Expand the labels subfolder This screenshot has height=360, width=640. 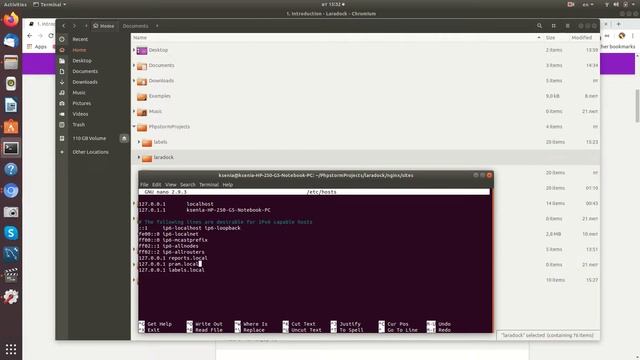click(139, 142)
